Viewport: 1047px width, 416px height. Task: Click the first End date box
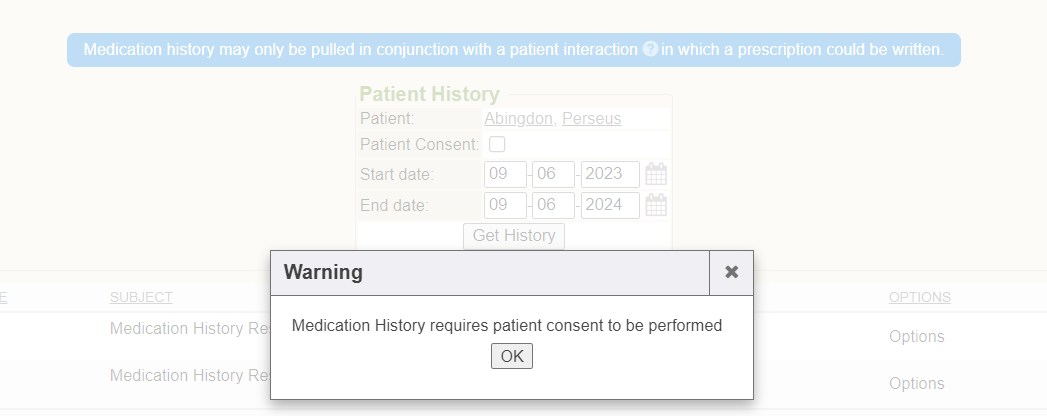[505, 205]
